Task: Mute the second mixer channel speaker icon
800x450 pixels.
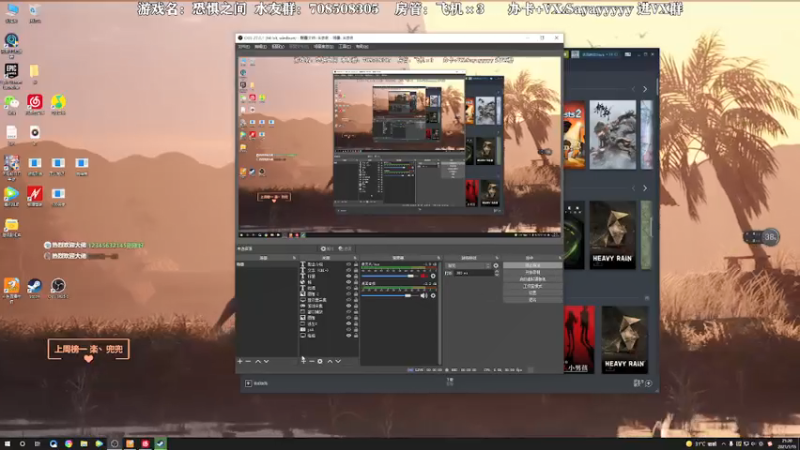Action: tap(423, 295)
